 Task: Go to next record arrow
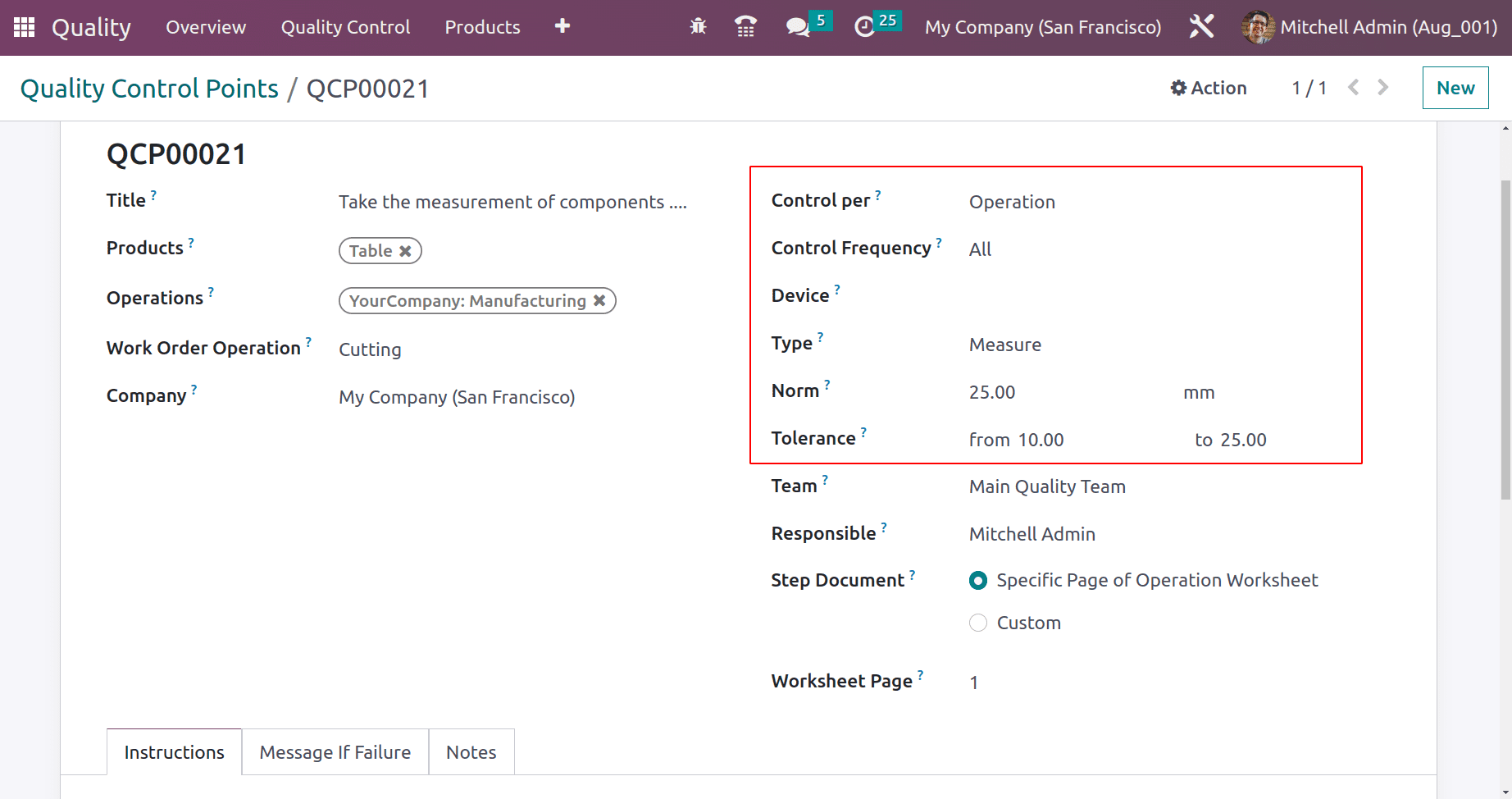[x=1383, y=87]
